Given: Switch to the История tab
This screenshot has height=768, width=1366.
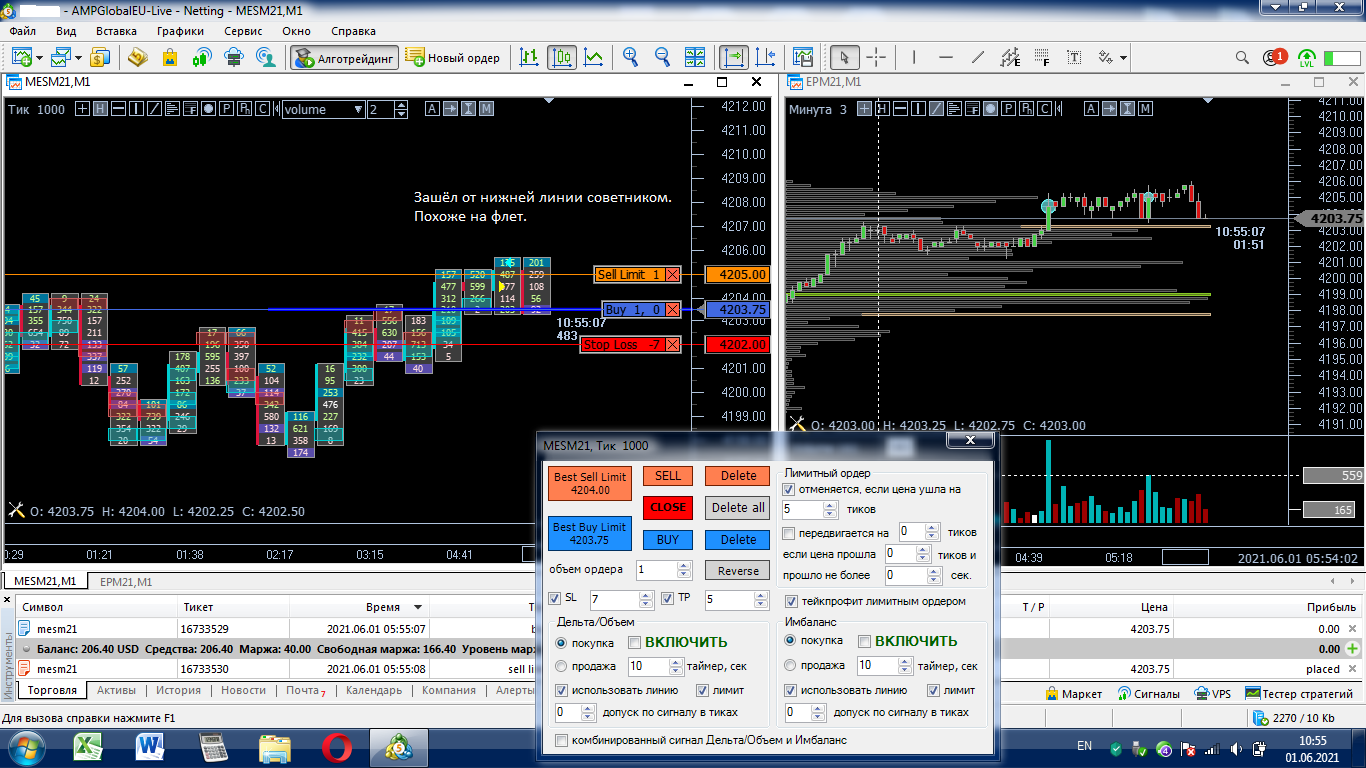Looking at the screenshot, I should [178, 691].
